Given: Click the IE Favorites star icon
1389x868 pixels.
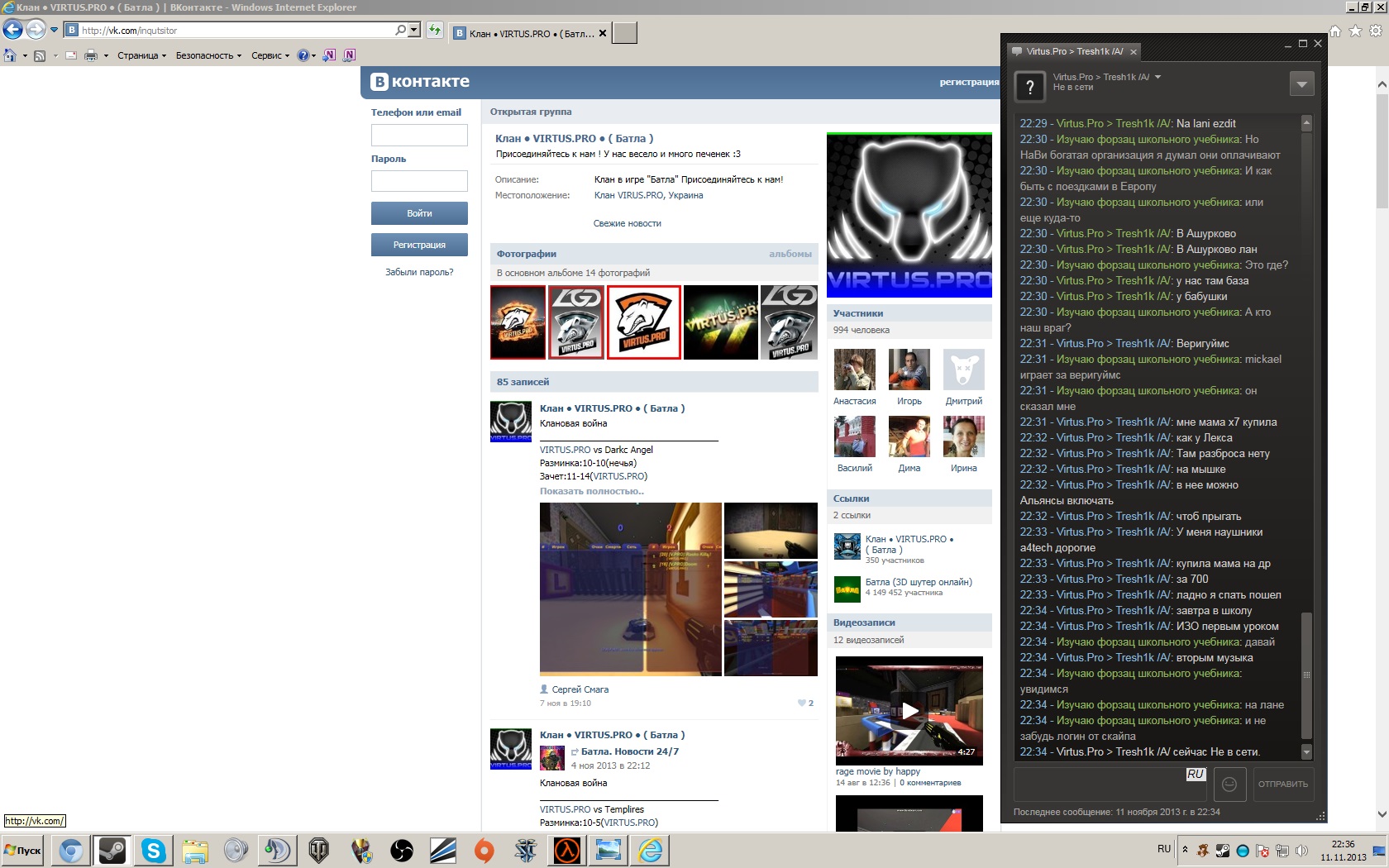Looking at the screenshot, I should coord(1355,31).
